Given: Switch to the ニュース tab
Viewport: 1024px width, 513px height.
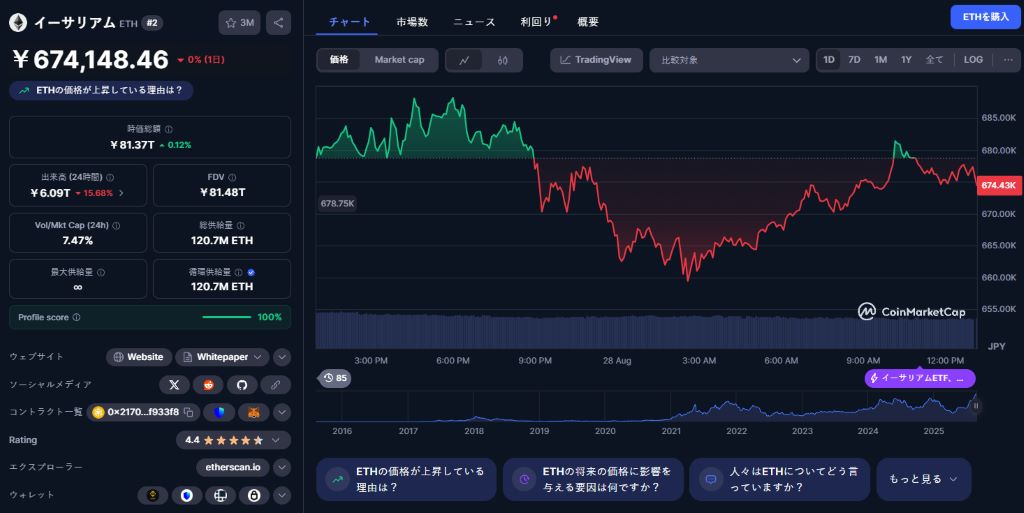Looking at the screenshot, I should pyautogui.click(x=474, y=22).
